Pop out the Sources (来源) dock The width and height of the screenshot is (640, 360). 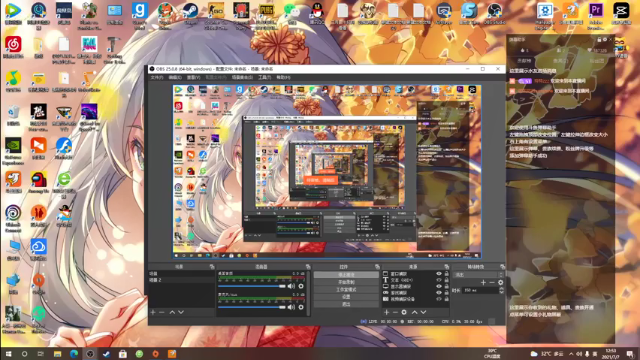447,267
